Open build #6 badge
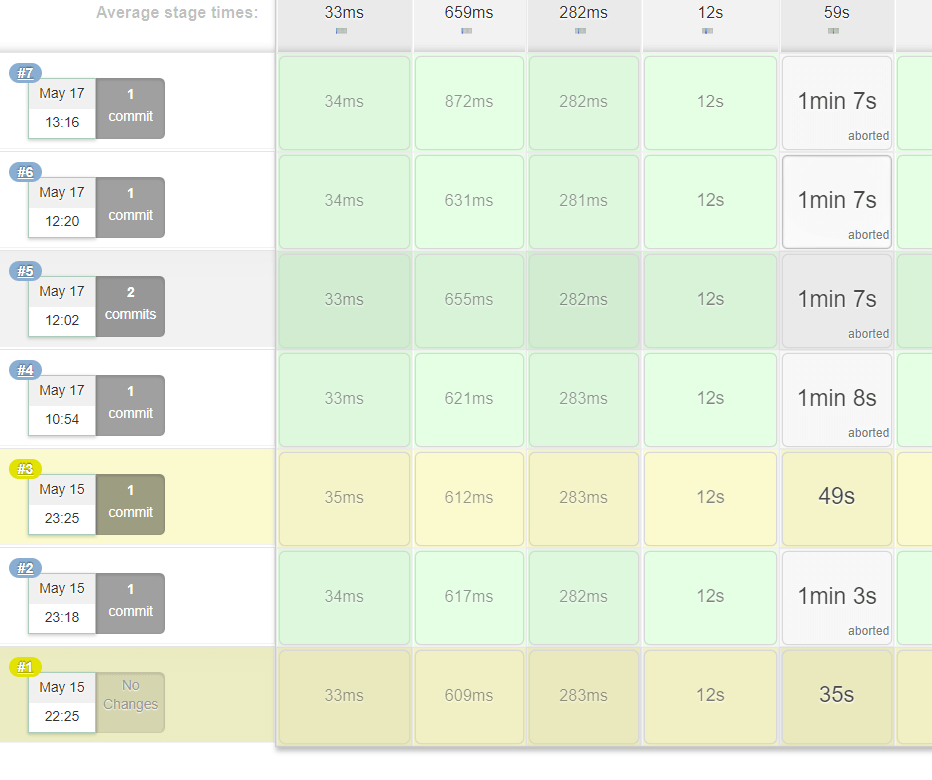The image size is (932, 780). point(25,172)
